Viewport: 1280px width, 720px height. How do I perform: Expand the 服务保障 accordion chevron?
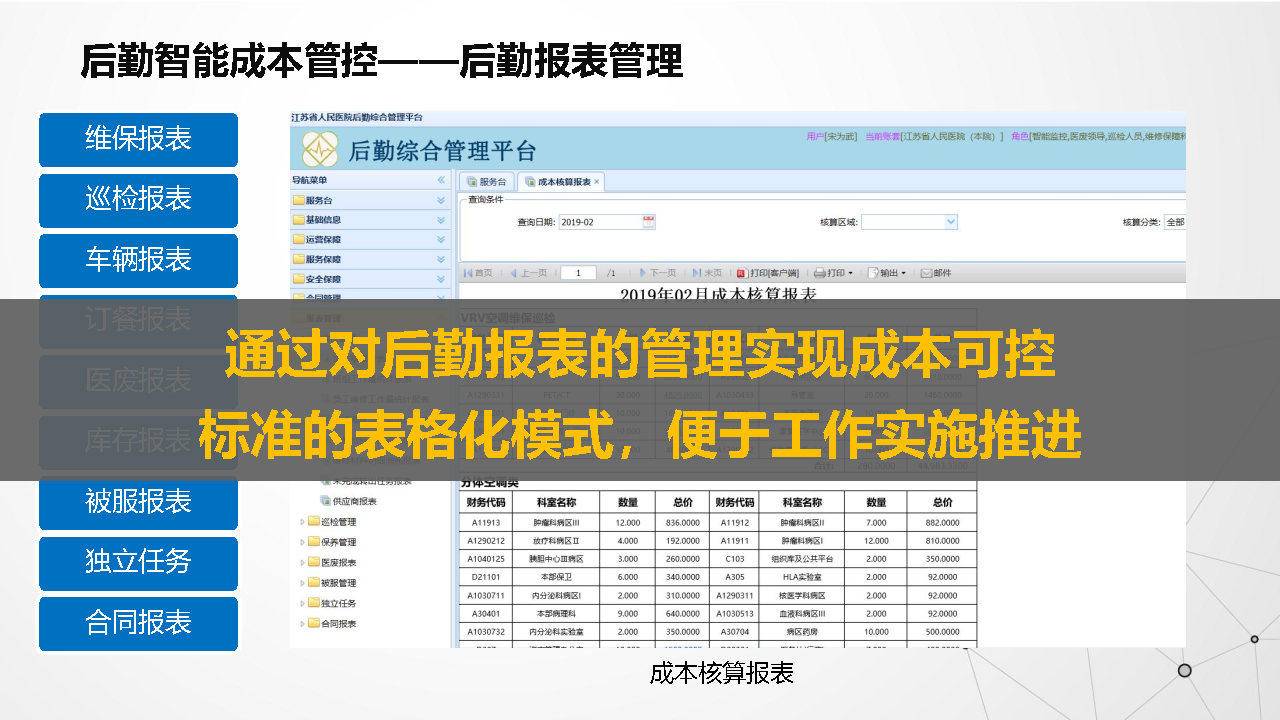click(x=441, y=259)
